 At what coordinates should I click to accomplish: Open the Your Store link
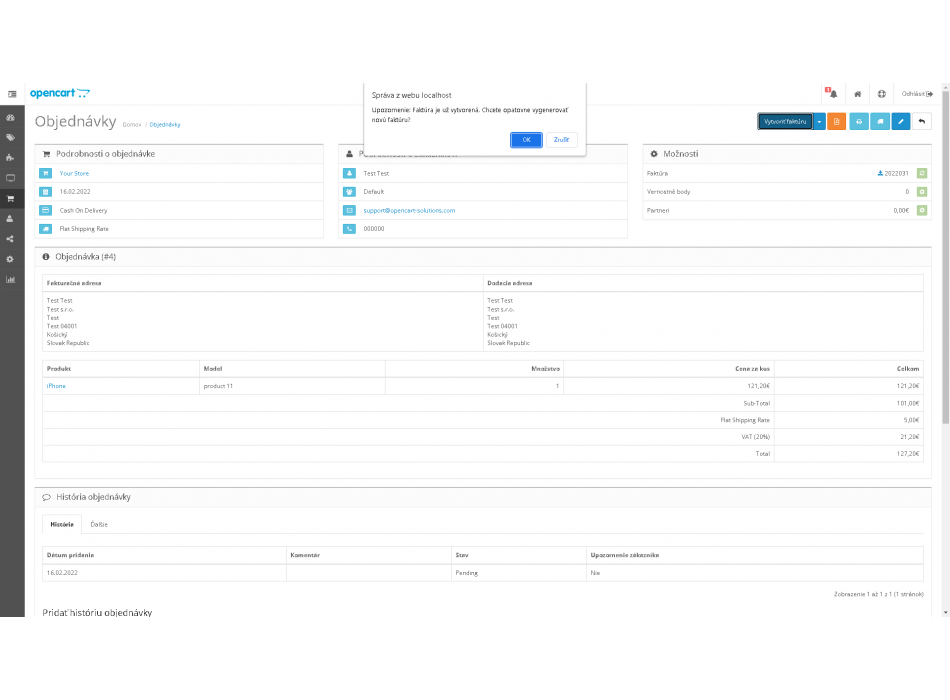(x=74, y=173)
